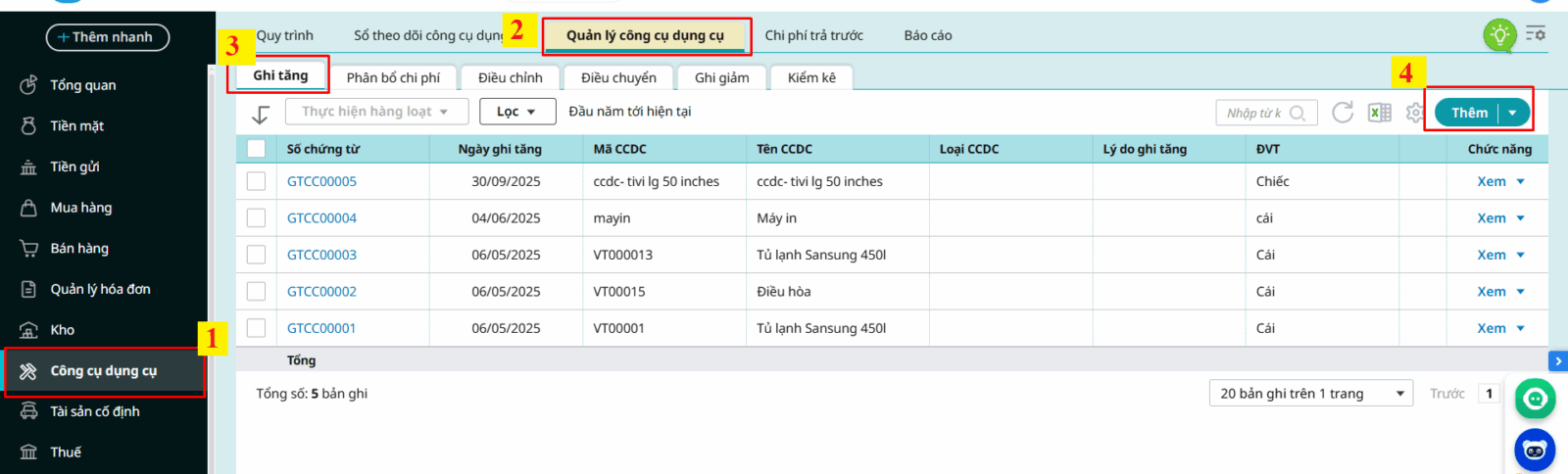This screenshot has height=474, width=1568.
Task: Expand the Xem arrow for GTCC00004
Action: click(1521, 218)
